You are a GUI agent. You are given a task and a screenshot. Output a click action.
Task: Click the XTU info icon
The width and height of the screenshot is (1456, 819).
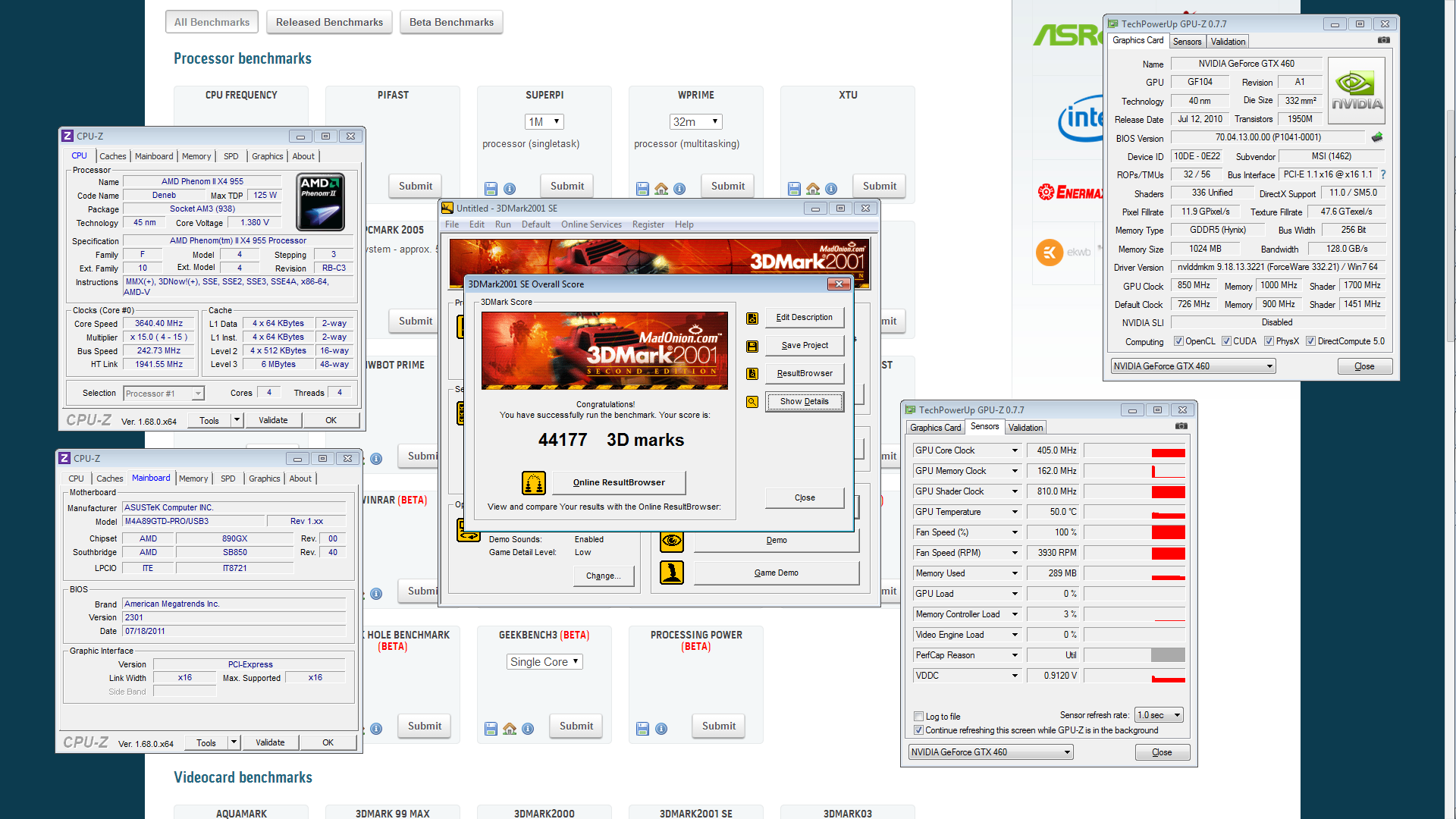[831, 189]
